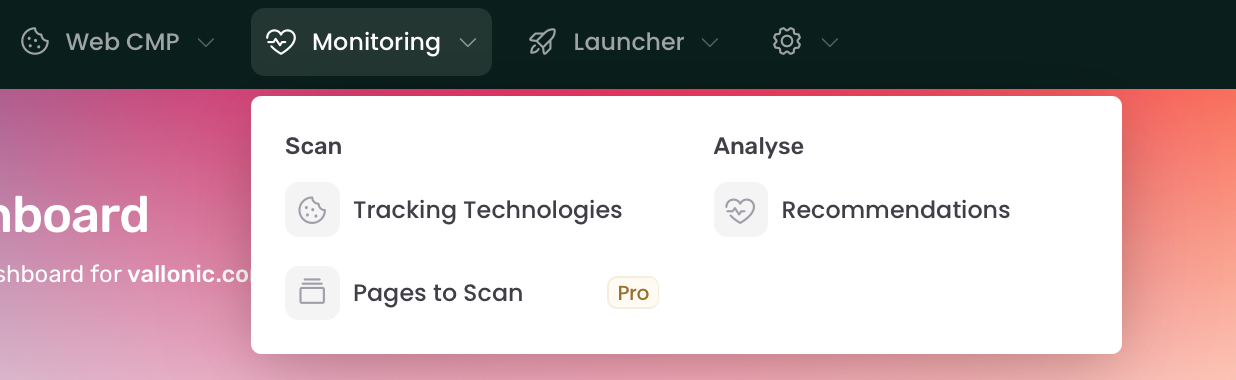Expand the chevron beside the gear icon

[x=830, y=43]
